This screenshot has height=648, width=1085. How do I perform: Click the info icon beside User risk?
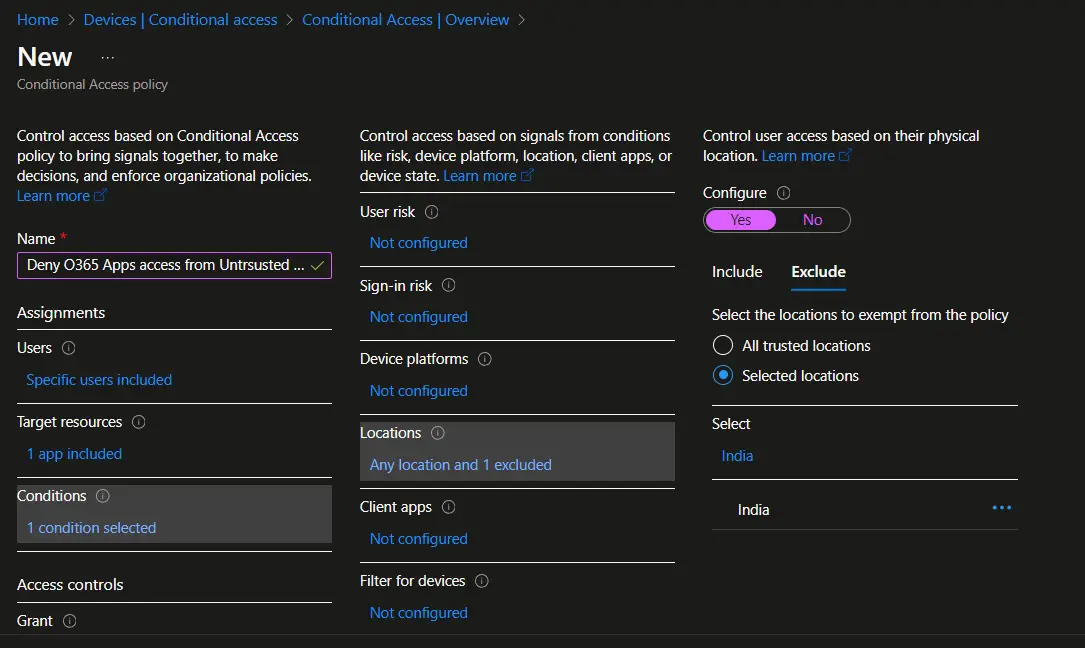click(432, 212)
